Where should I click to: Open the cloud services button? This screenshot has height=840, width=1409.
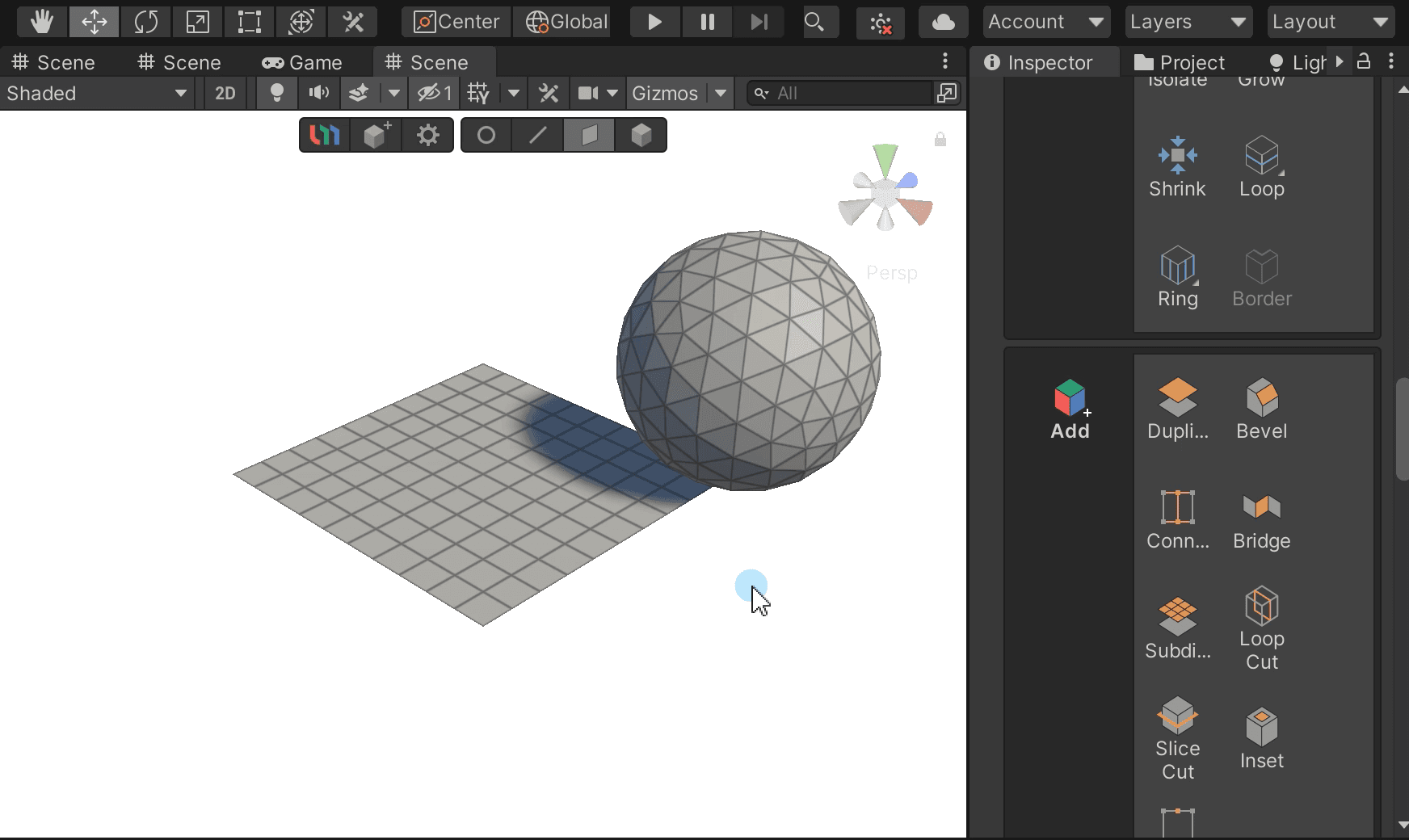[x=943, y=22]
